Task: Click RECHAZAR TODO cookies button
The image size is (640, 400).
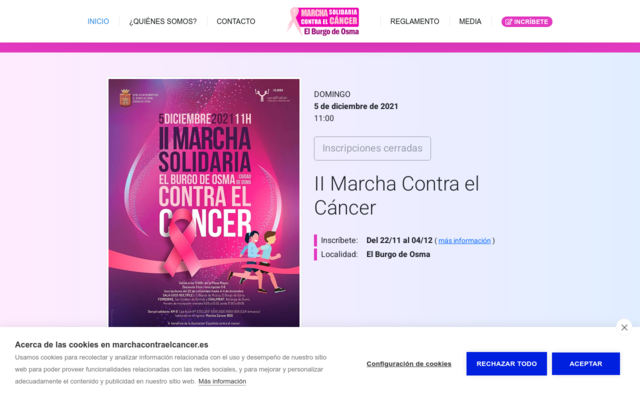Action: [x=507, y=364]
